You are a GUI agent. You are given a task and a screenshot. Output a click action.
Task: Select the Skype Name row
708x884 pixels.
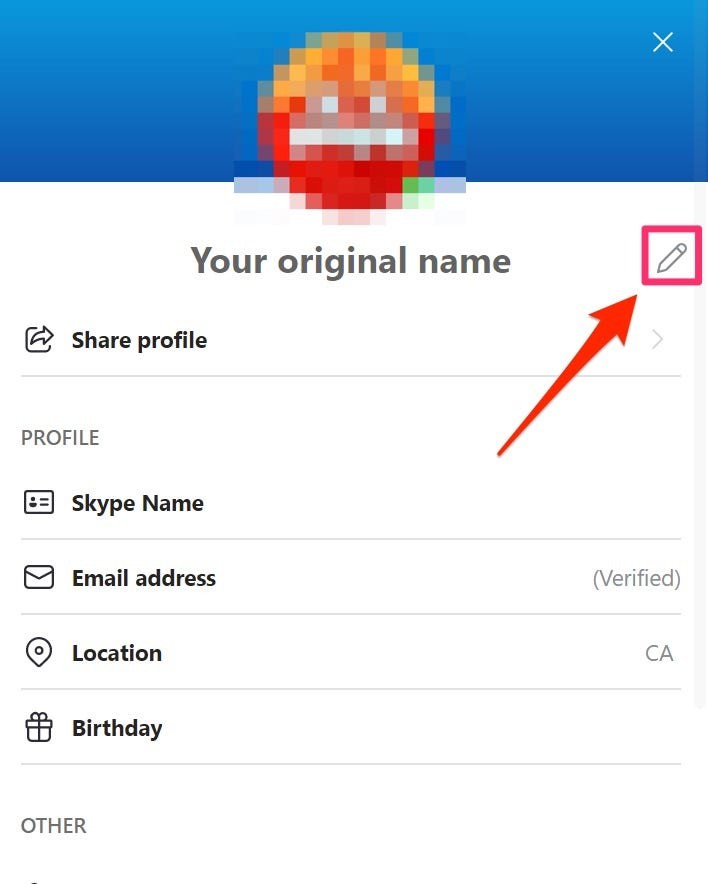pyautogui.click(x=137, y=503)
